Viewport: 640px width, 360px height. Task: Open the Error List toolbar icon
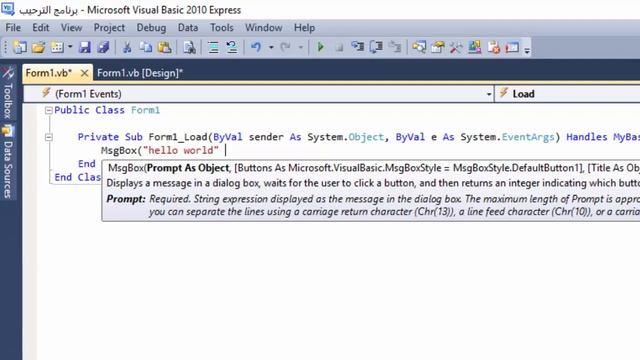point(493,47)
